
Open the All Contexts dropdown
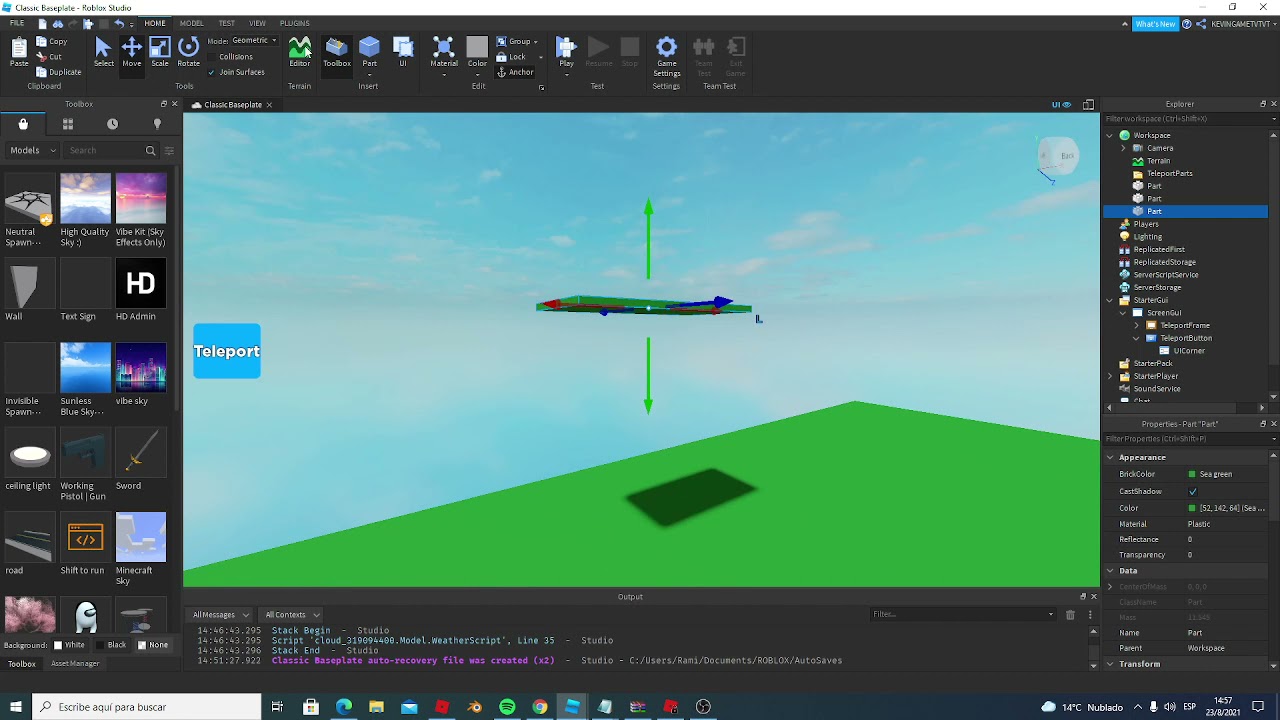click(x=292, y=614)
